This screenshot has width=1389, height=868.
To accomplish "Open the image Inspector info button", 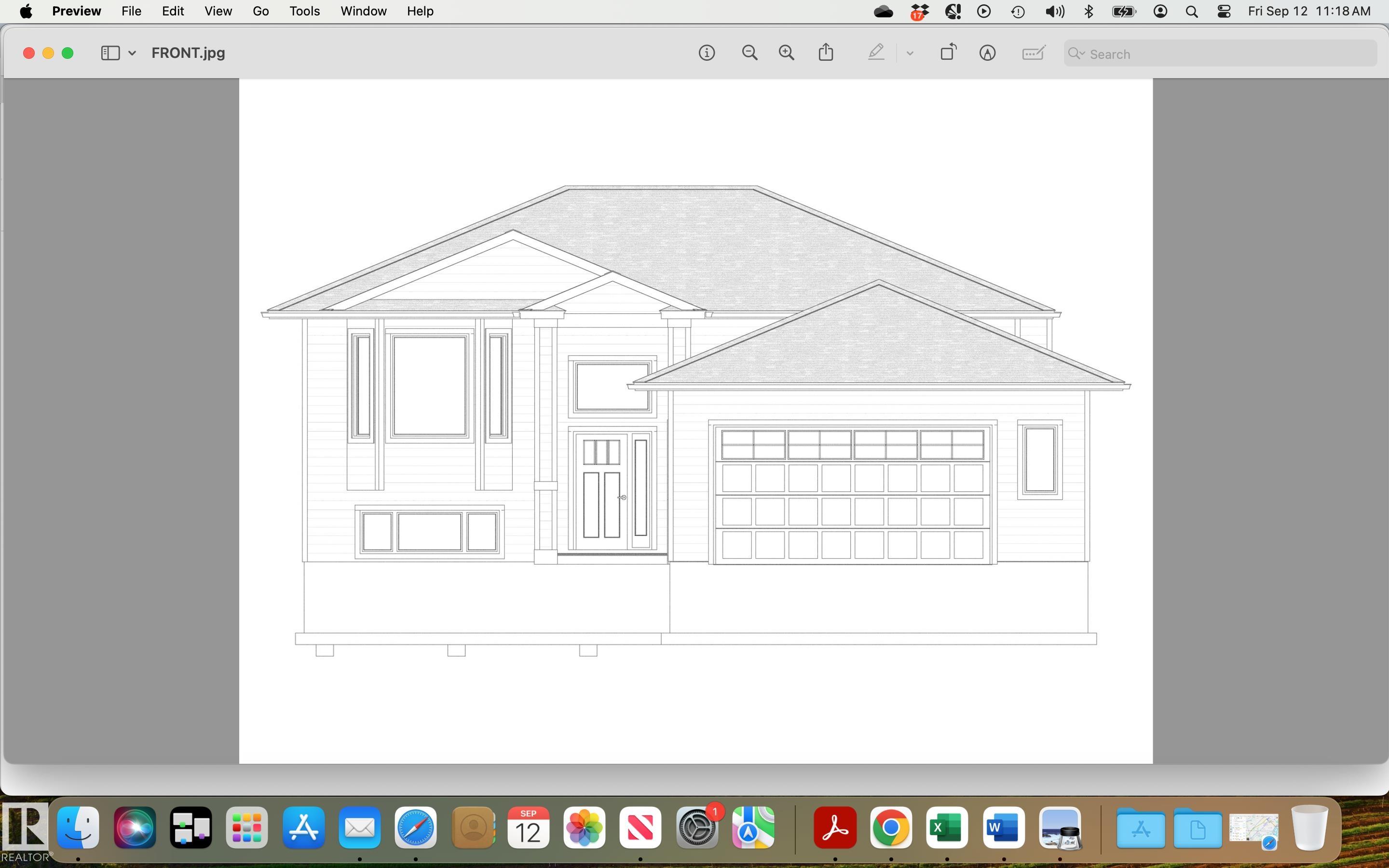I will 707,54.
